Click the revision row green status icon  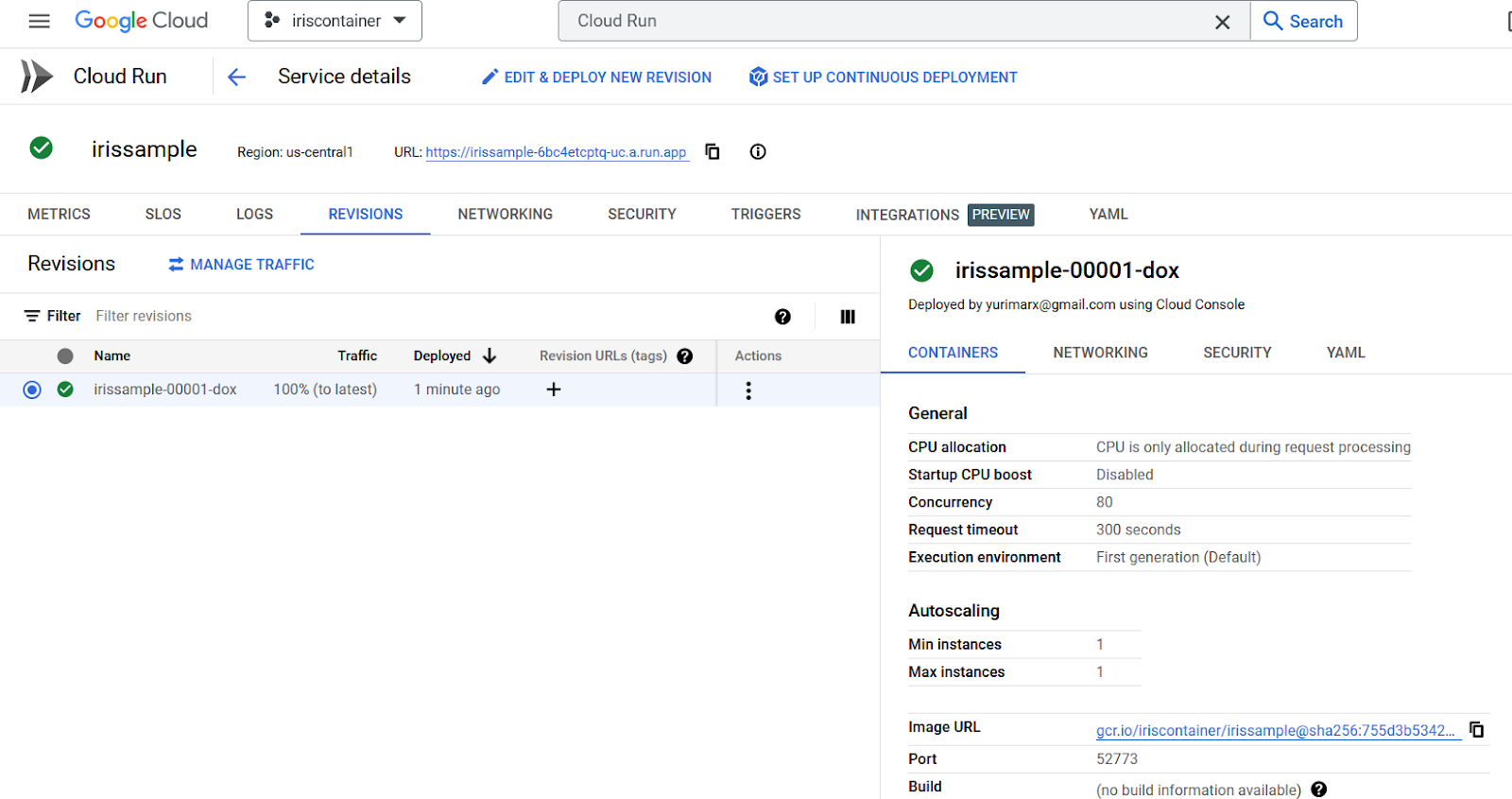[65, 390]
